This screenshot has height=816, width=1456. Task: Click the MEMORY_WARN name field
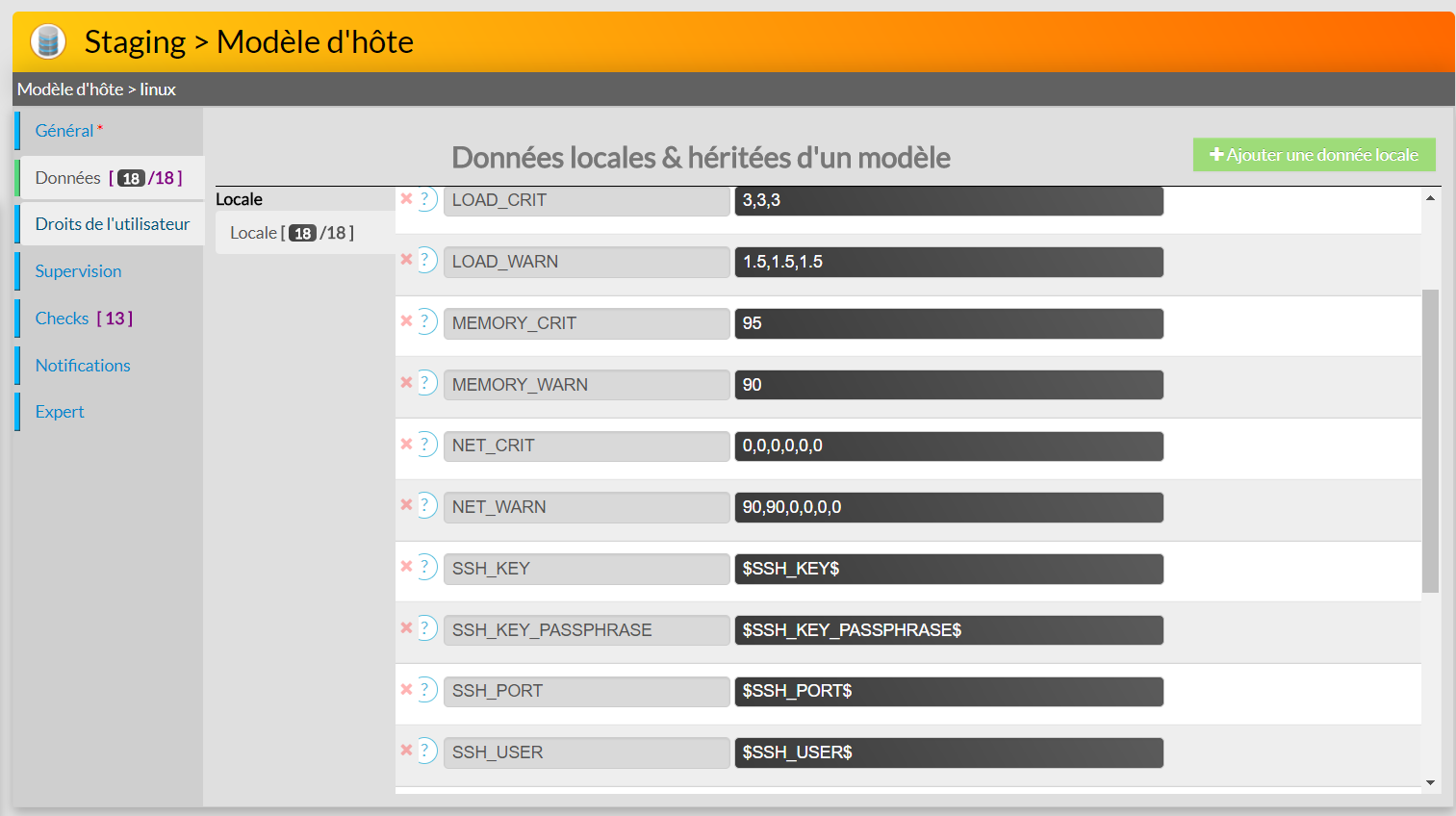click(x=586, y=385)
